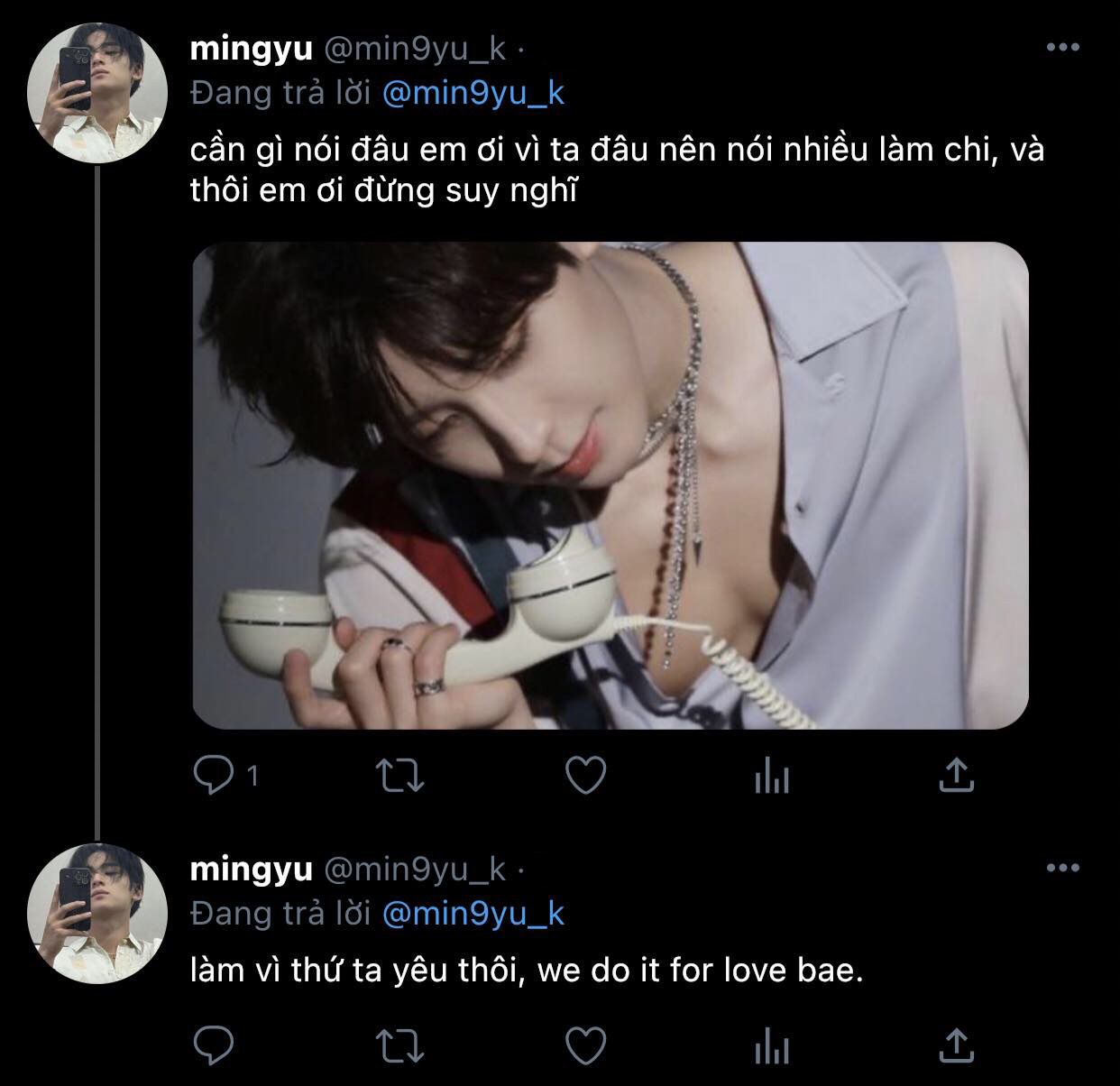Share the first tweet with phone photo

pyautogui.click(x=956, y=775)
